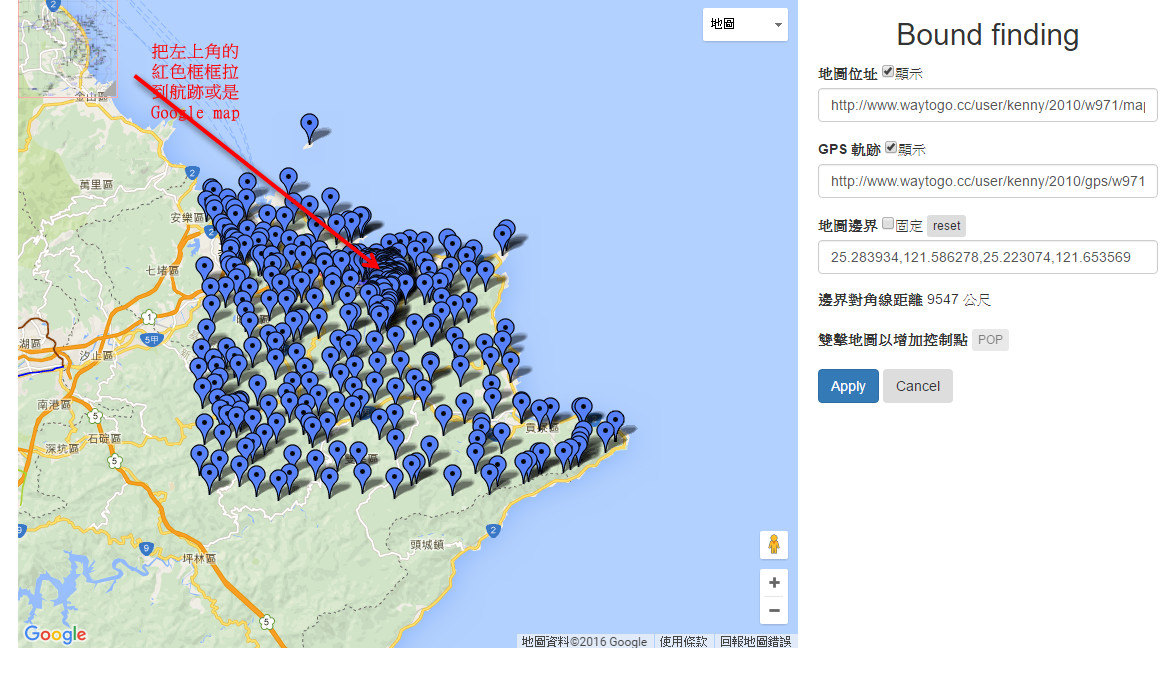Image resolution: width=1163 pixels, height=688 pixels.
Task: Click highway 9 route shield near 坪林區
Action: (x=146, y=547)
